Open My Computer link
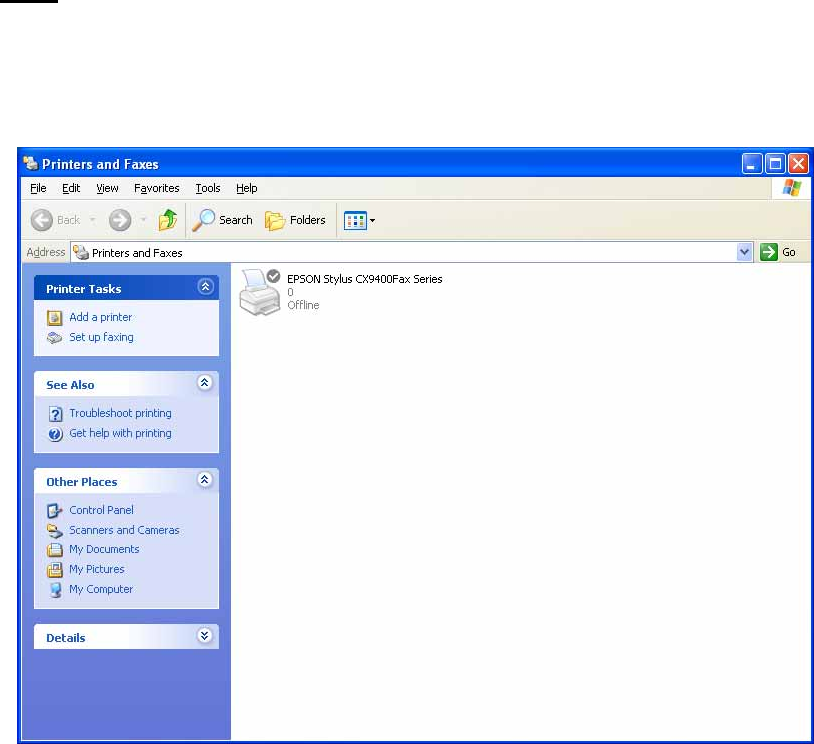 pyautogui.click(x=101, y=589)
